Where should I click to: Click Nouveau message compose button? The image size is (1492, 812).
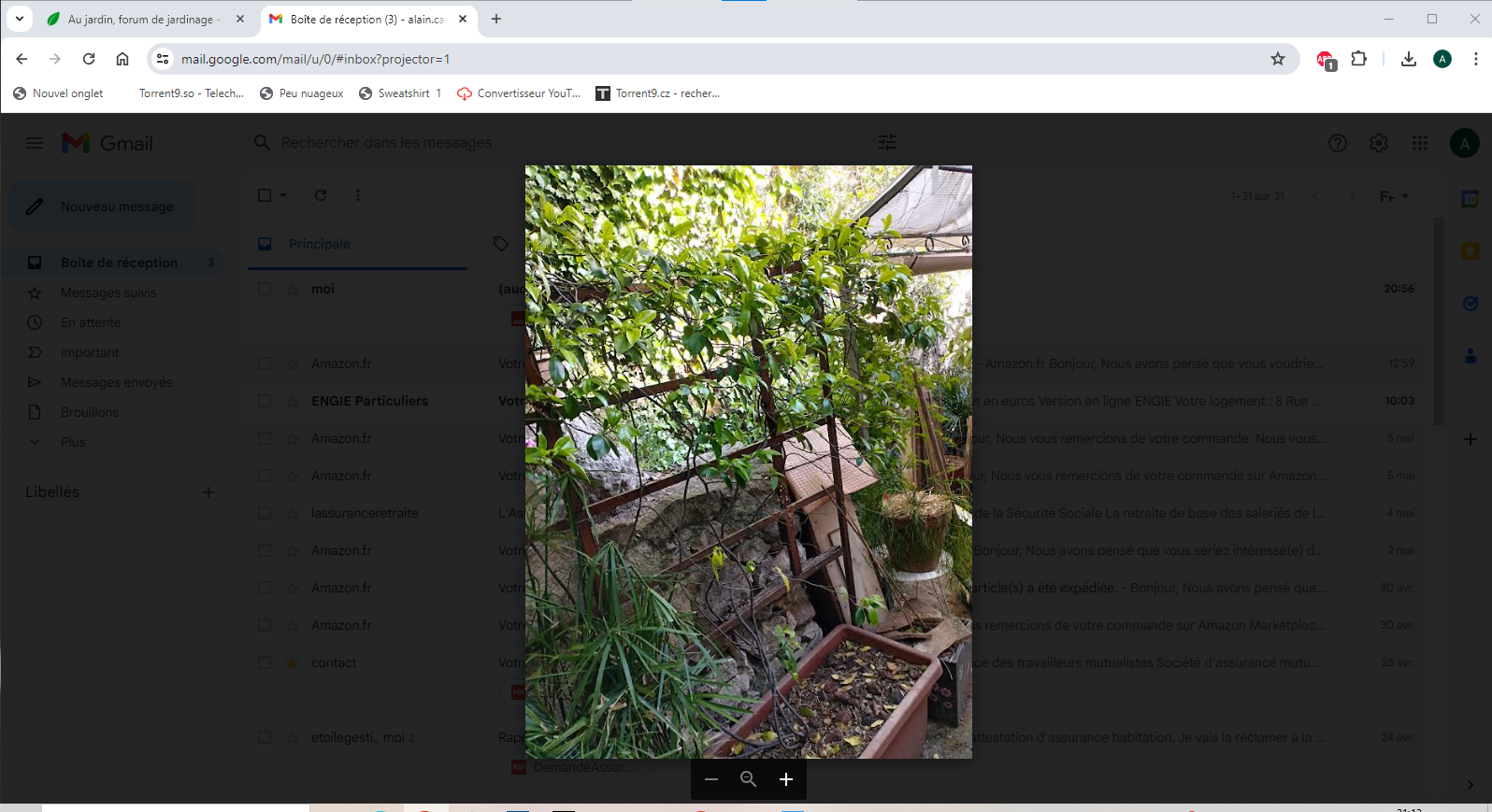(x=103, y=207)
